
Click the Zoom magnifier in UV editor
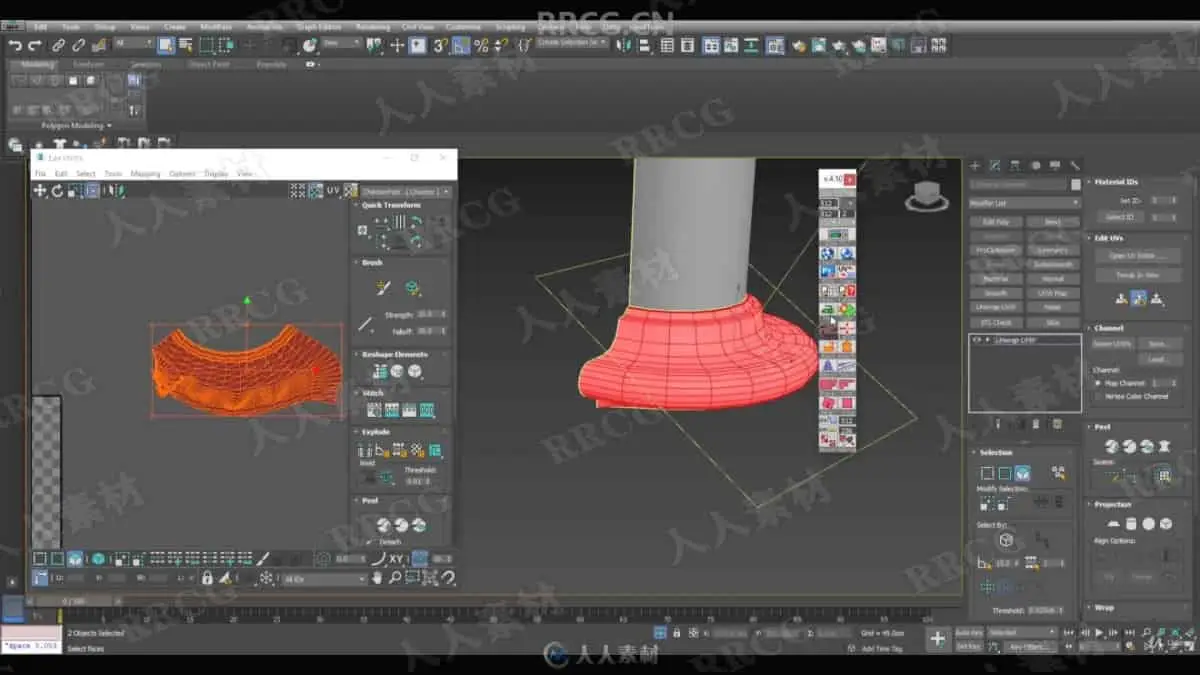[395, 578]
